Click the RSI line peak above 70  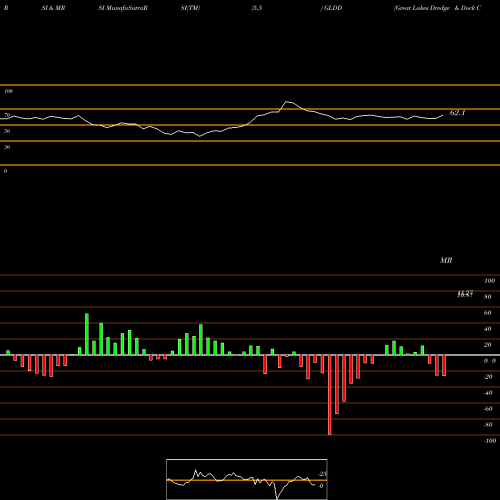(287, 101)
